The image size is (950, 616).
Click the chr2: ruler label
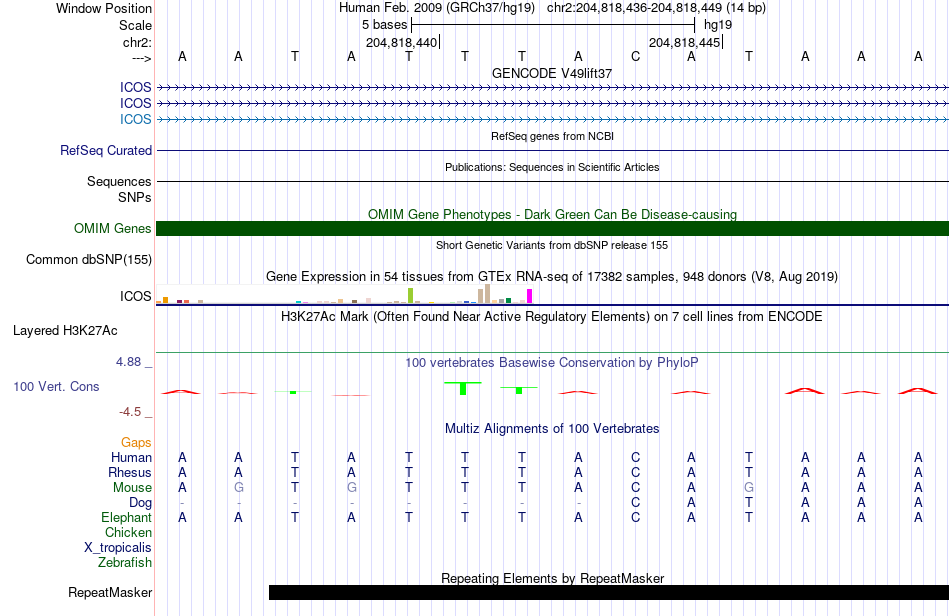[137, 42]
